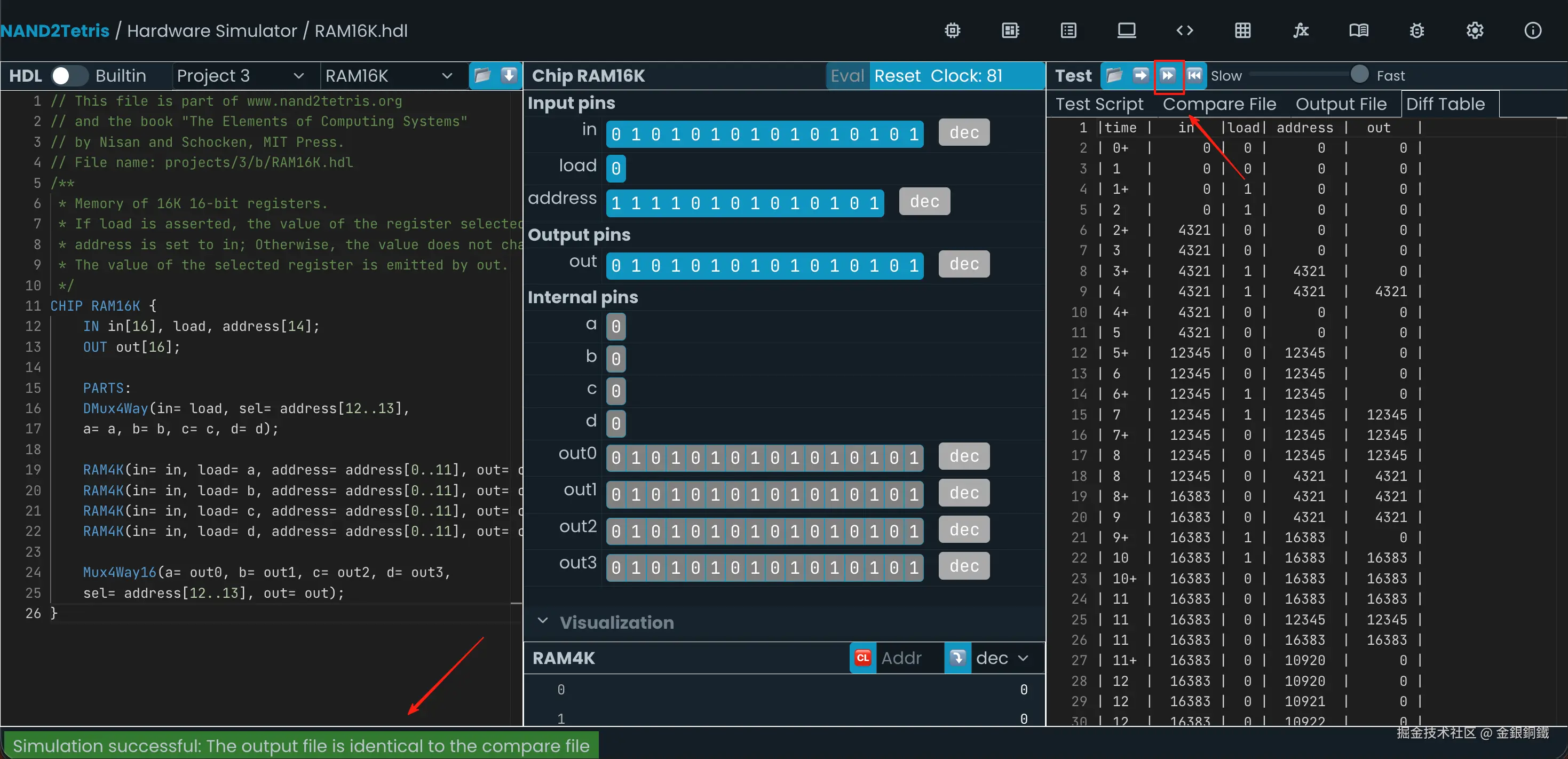Click the bug report icon
The height and width of the screenshot is (759, 1568).
click(1416, 30)
